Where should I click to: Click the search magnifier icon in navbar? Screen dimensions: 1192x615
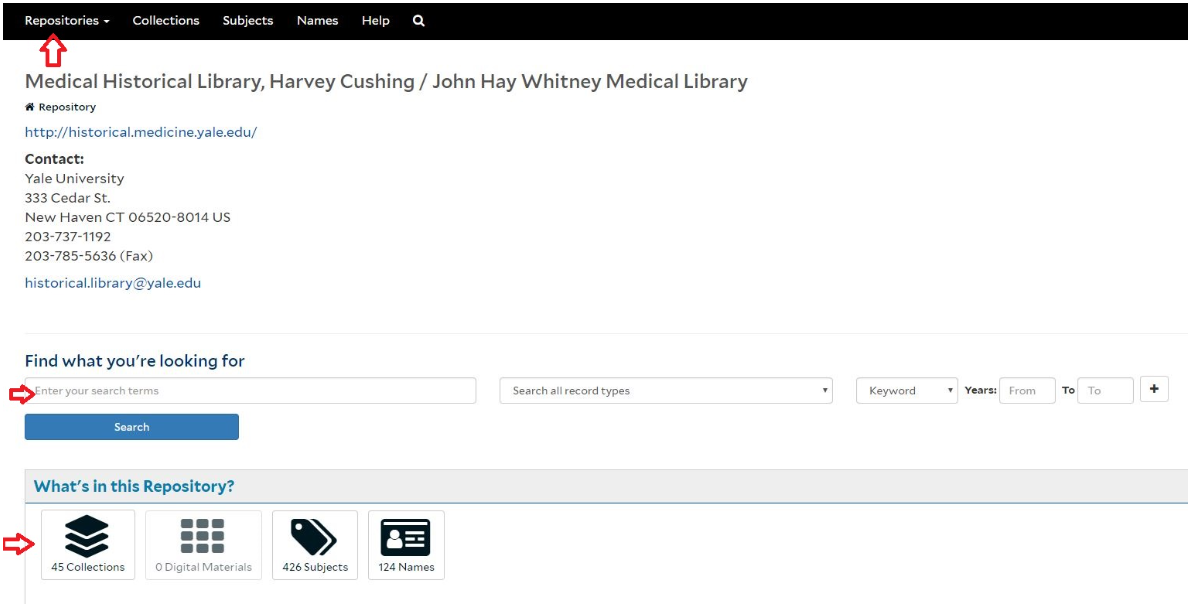pyautogui.click(x=419, y=21)
